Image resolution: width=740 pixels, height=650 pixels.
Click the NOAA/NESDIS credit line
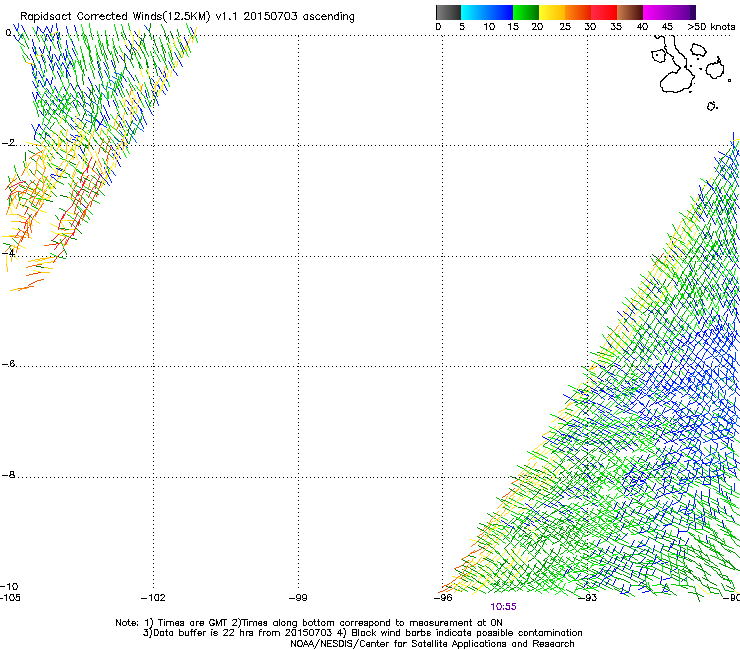tap(432, 644)
